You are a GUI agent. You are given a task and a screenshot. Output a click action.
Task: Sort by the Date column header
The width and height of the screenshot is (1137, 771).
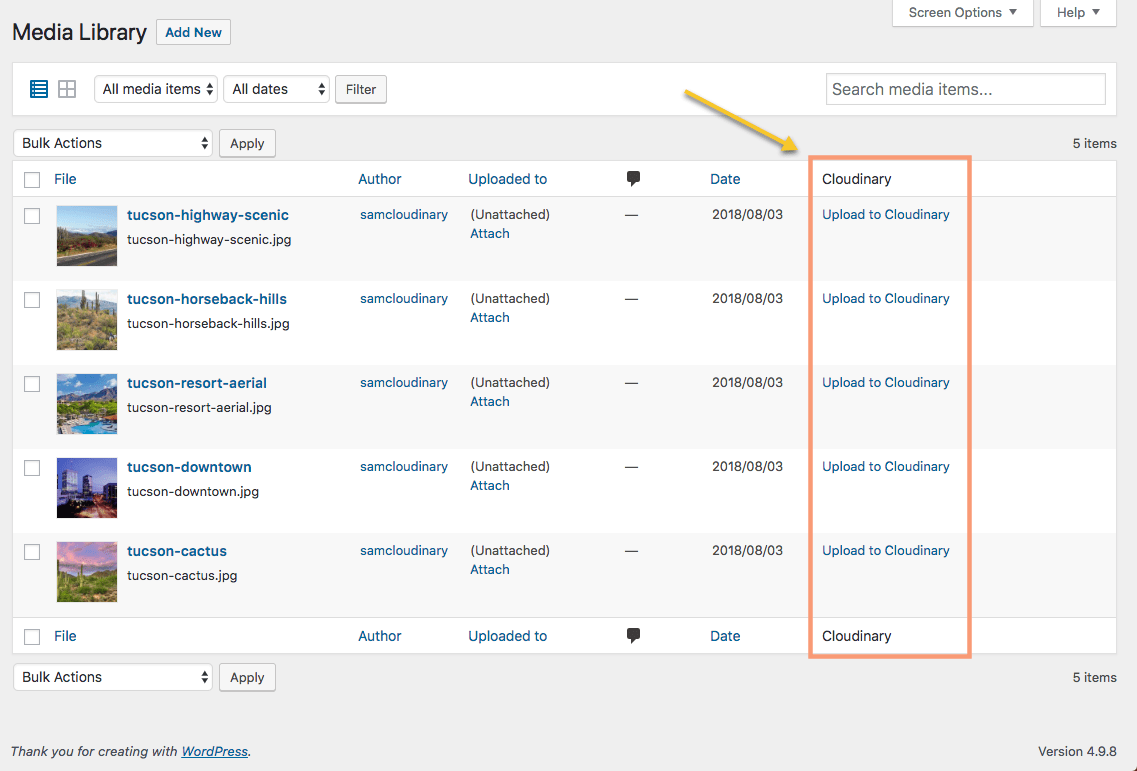coord(725,179)
